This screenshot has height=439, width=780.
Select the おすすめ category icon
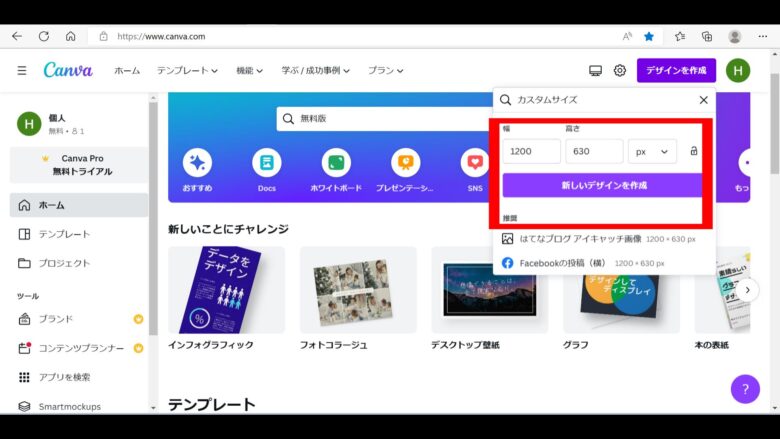coord(197,163)
